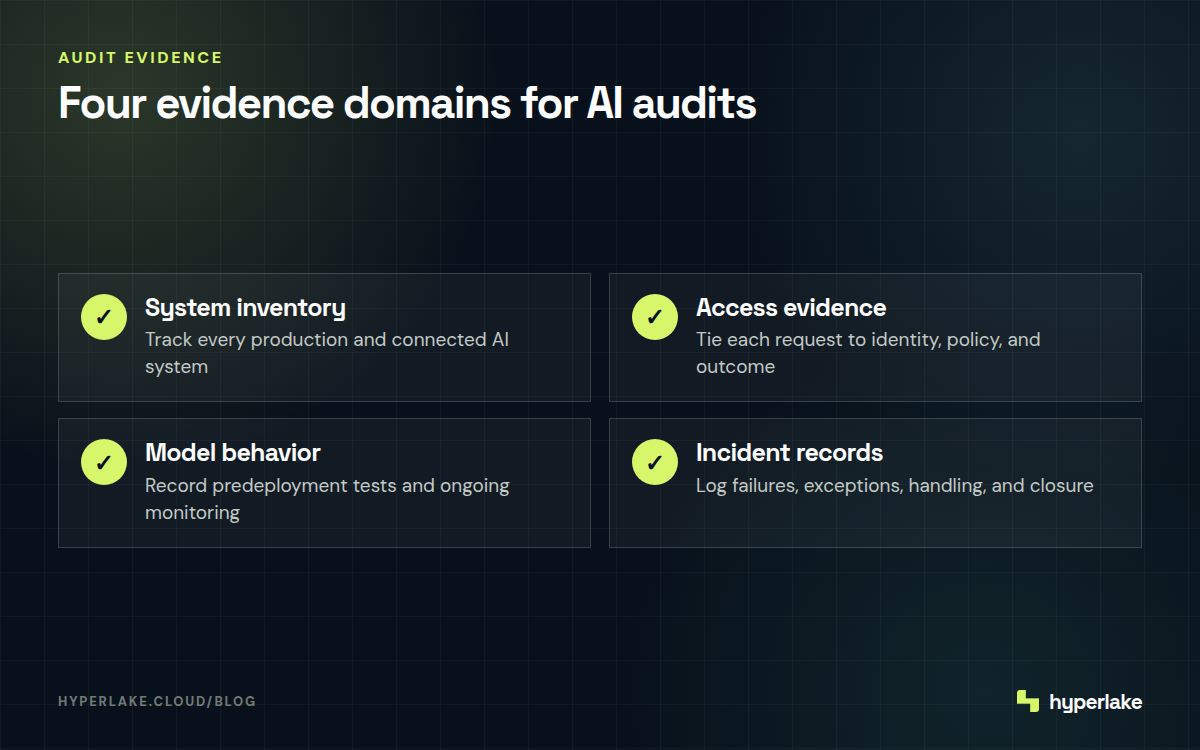Click the 'Tie each request to identity' description
The image size is (1200, 750).
click(868, 353)
